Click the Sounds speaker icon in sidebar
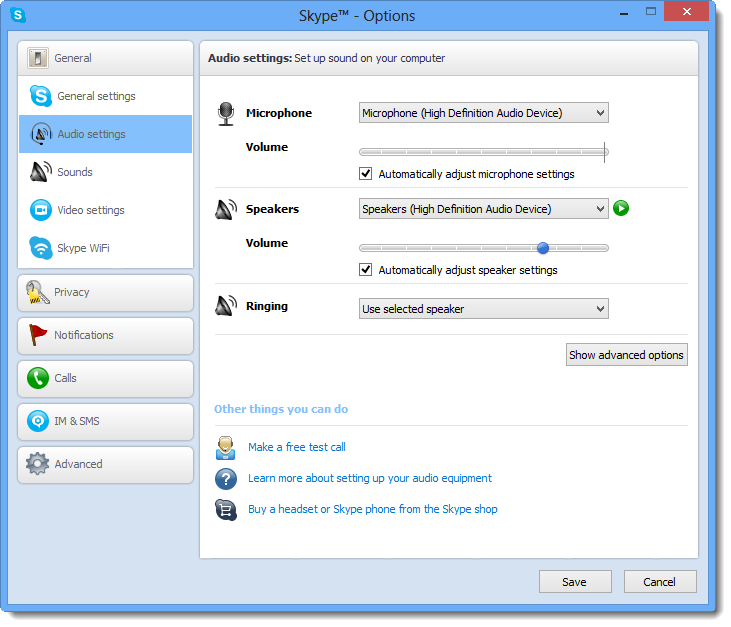This screenshot has width=731, height=627. (41, 172)
